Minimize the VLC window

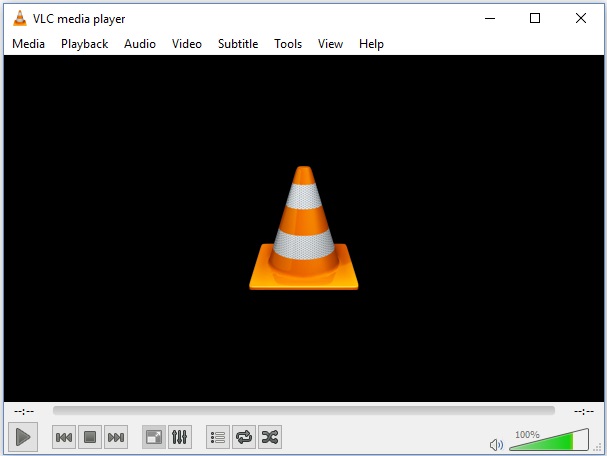pos(490,18)
